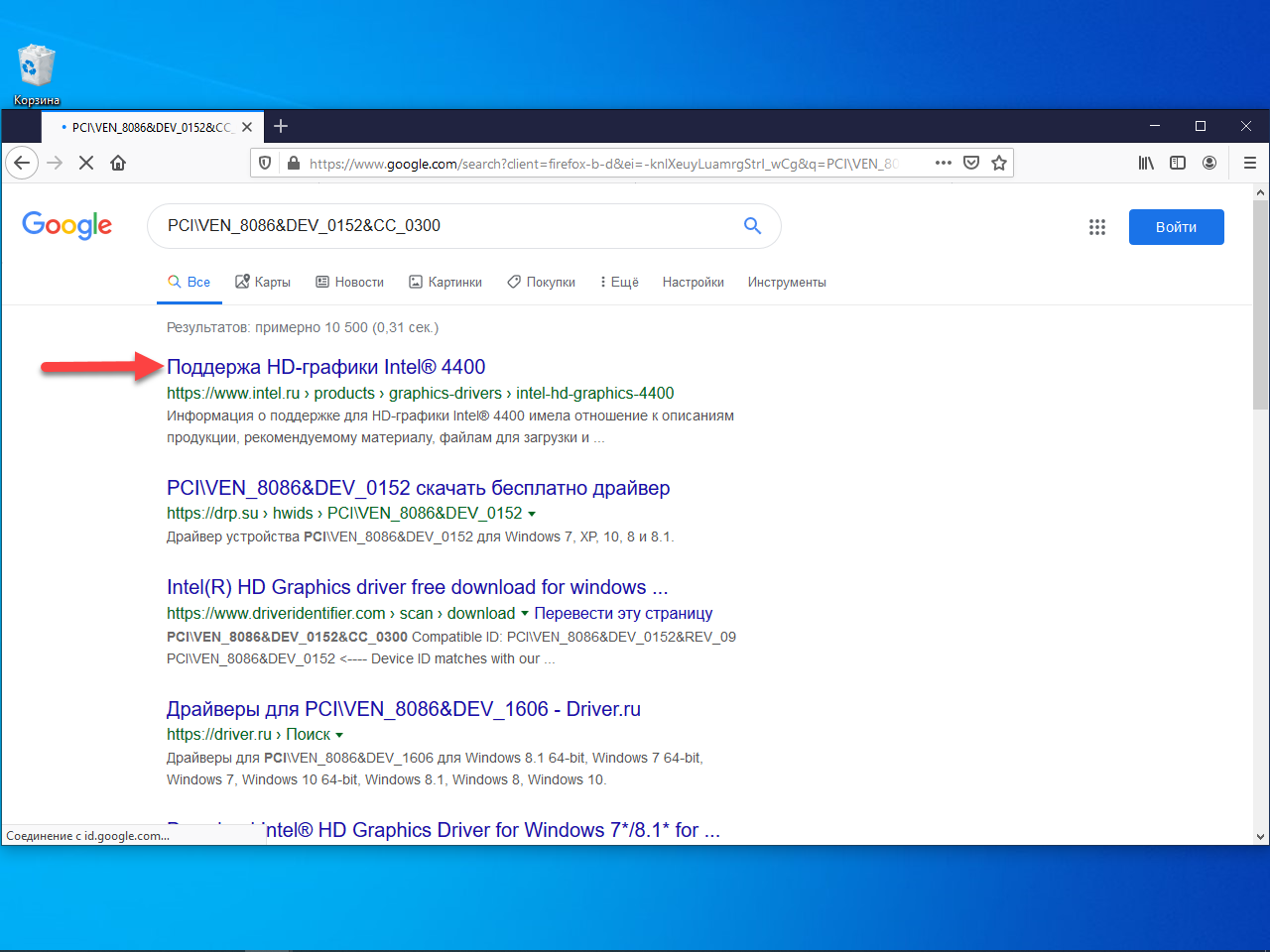Click the Войти sign-in button
Image resolution: width=1270 pixels, height=952 pixels.
pos(1176,227)
